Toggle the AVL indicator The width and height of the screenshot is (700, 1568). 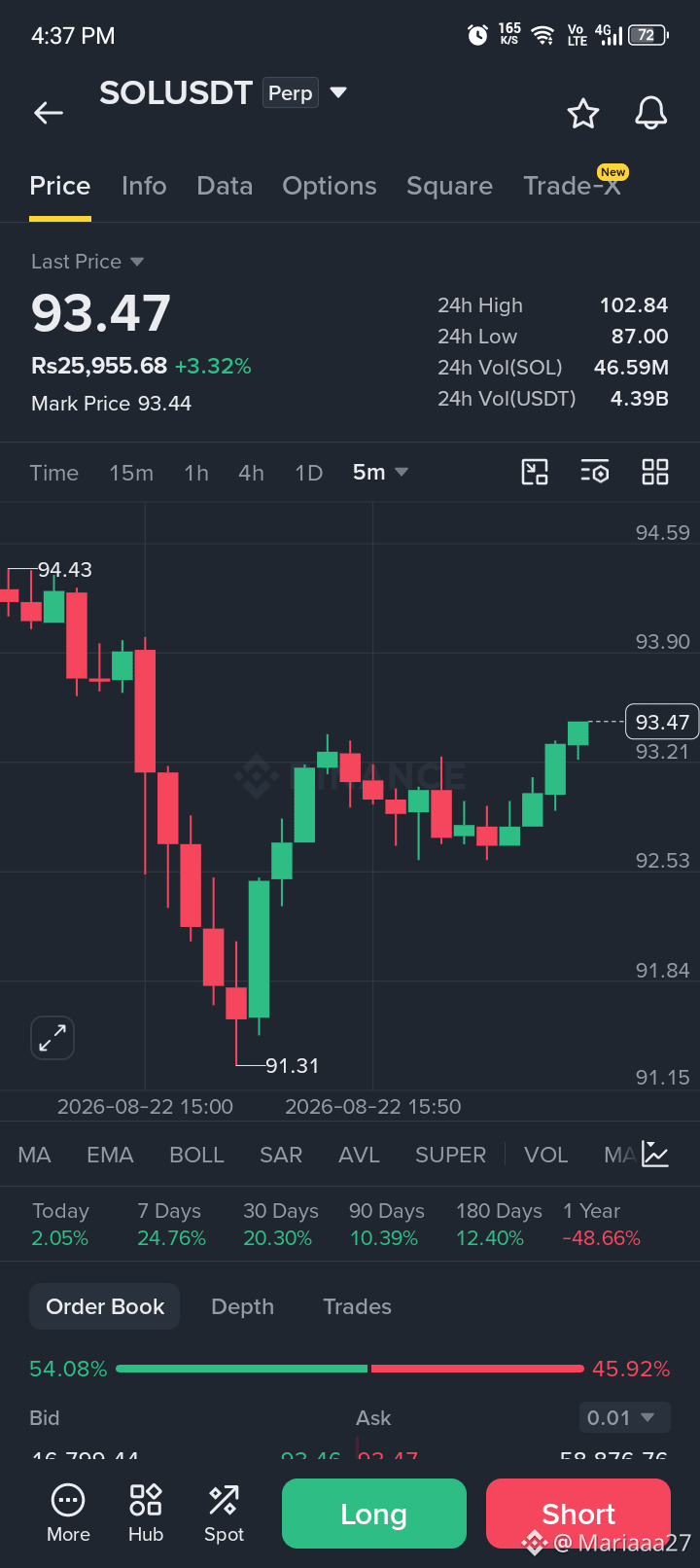pyautogui.click(x=359, y=1155)
